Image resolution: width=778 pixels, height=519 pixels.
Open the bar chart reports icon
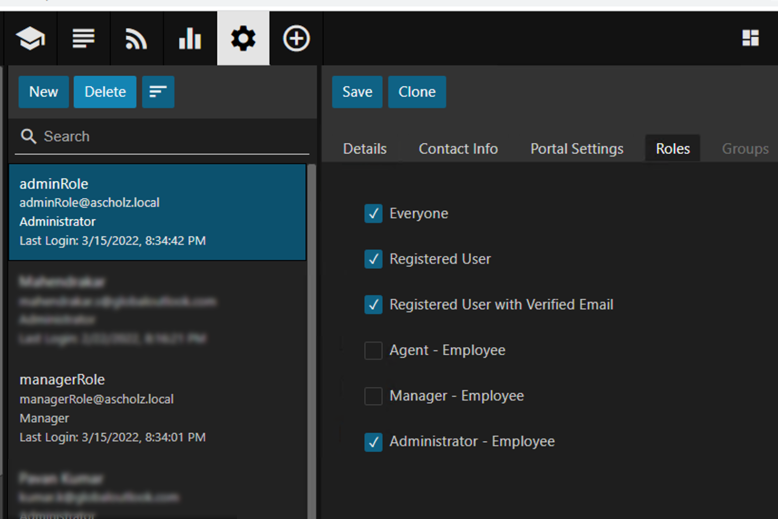tap(189, 39)
